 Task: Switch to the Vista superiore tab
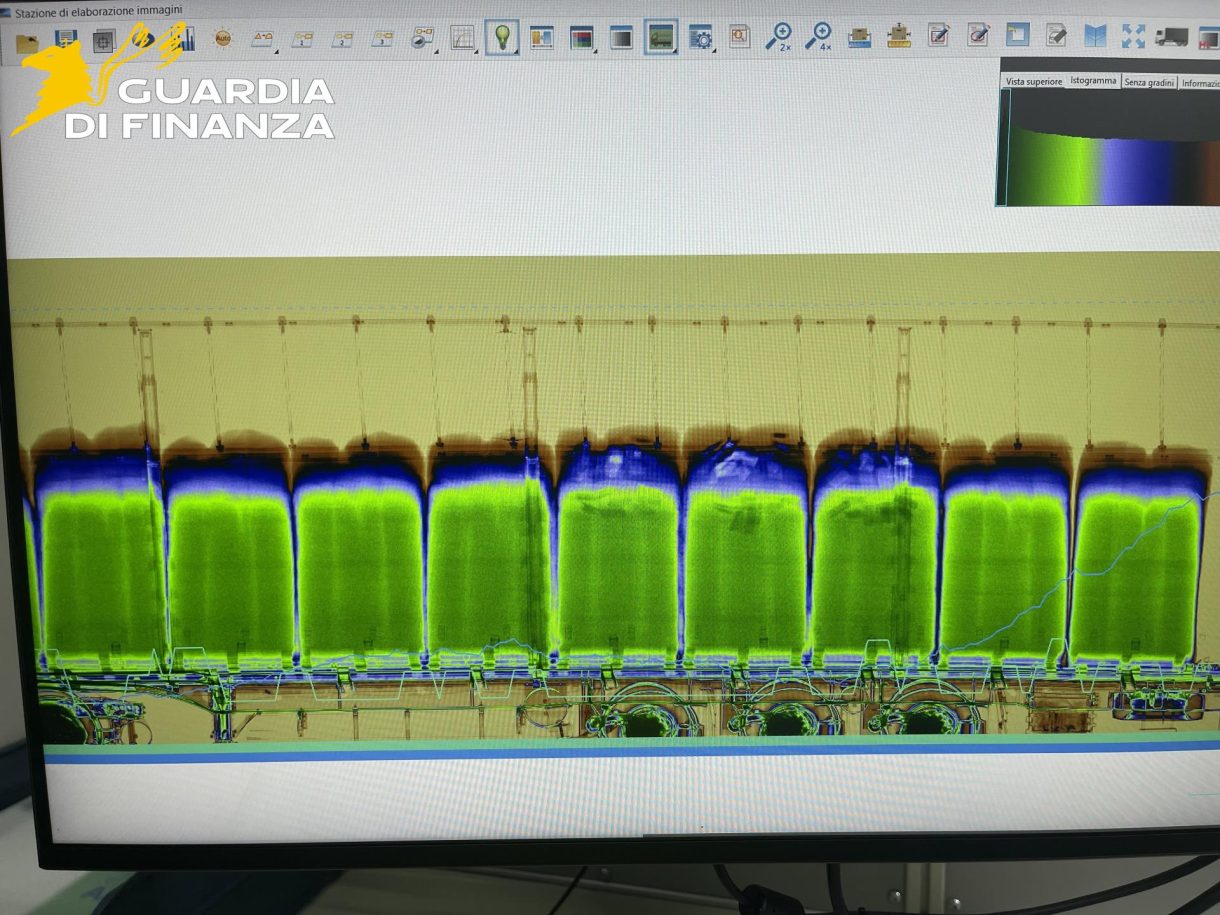[x=1033, y=82]
